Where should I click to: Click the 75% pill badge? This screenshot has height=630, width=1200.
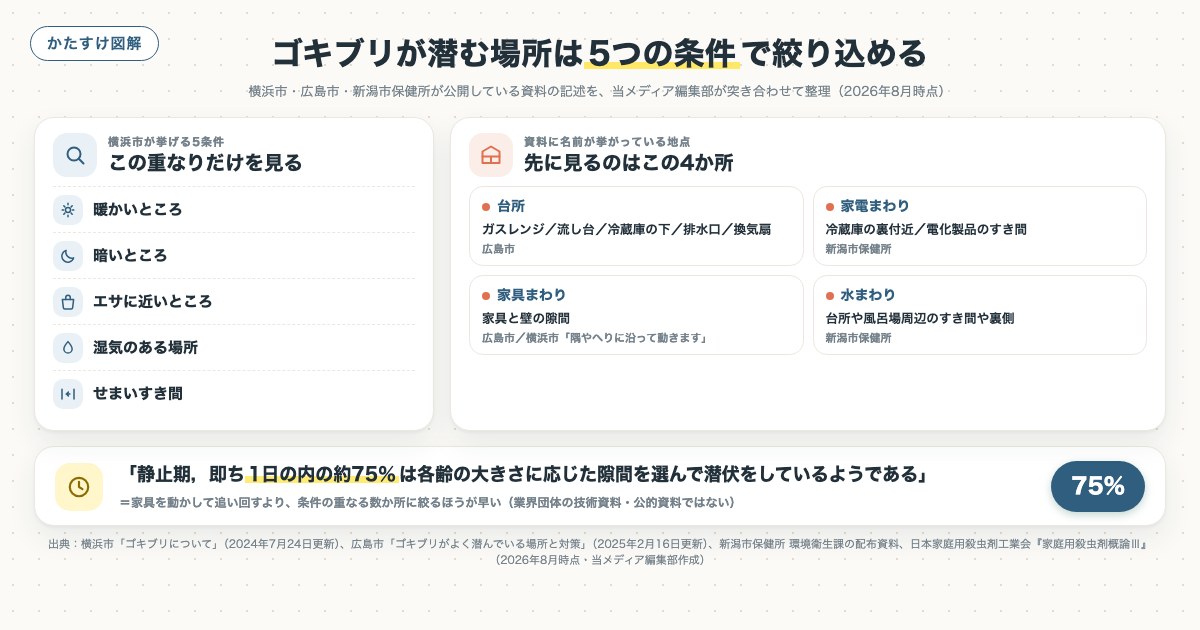point(1098,487)
